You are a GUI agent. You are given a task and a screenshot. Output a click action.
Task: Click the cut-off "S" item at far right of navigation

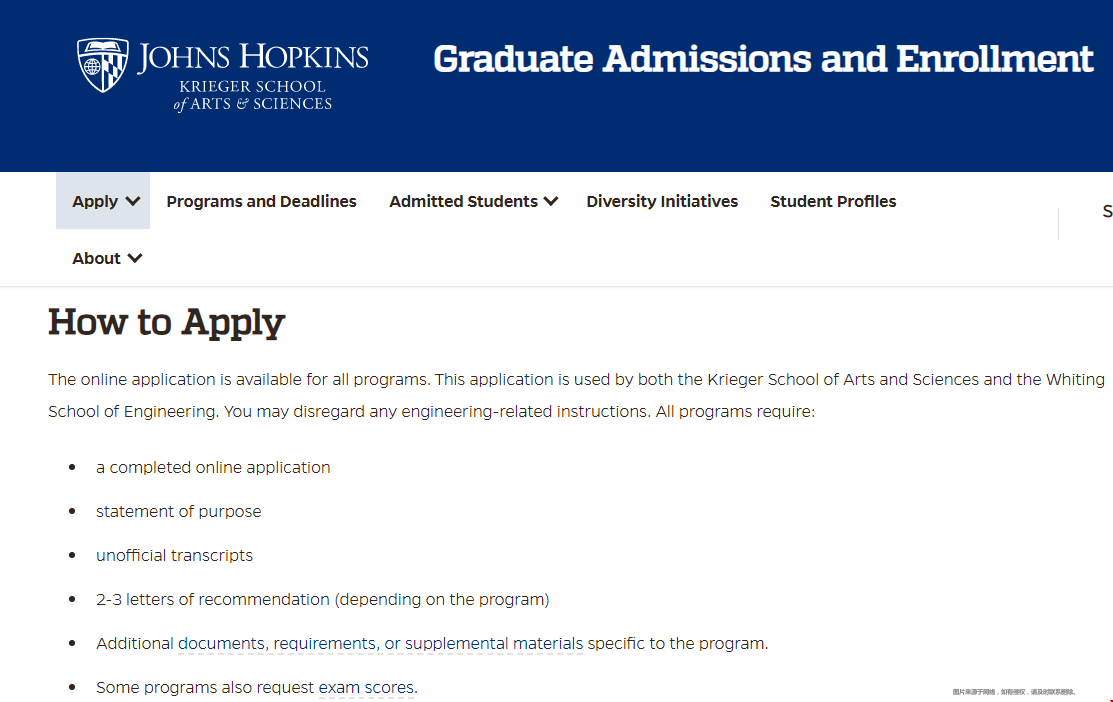1106,211
